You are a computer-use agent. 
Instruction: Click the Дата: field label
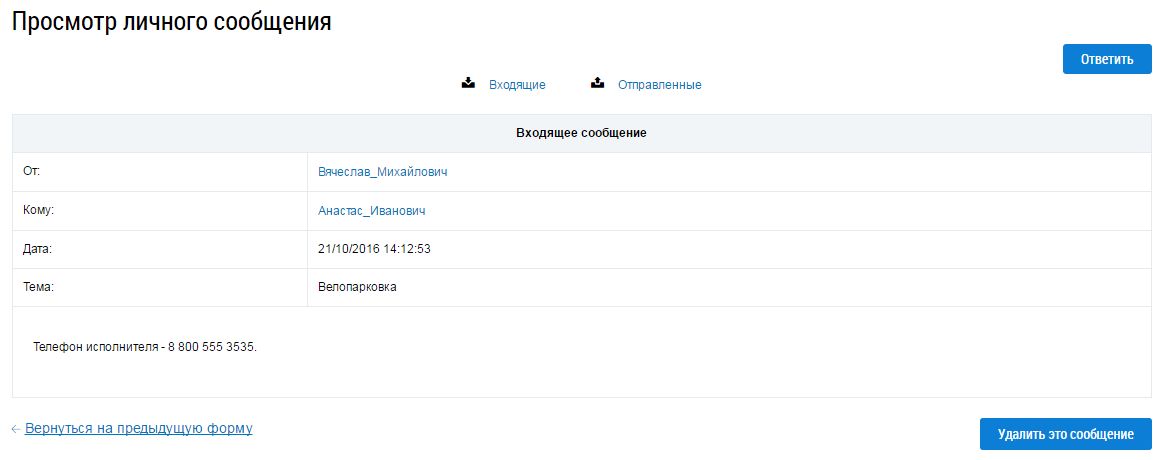coord(37,248)
